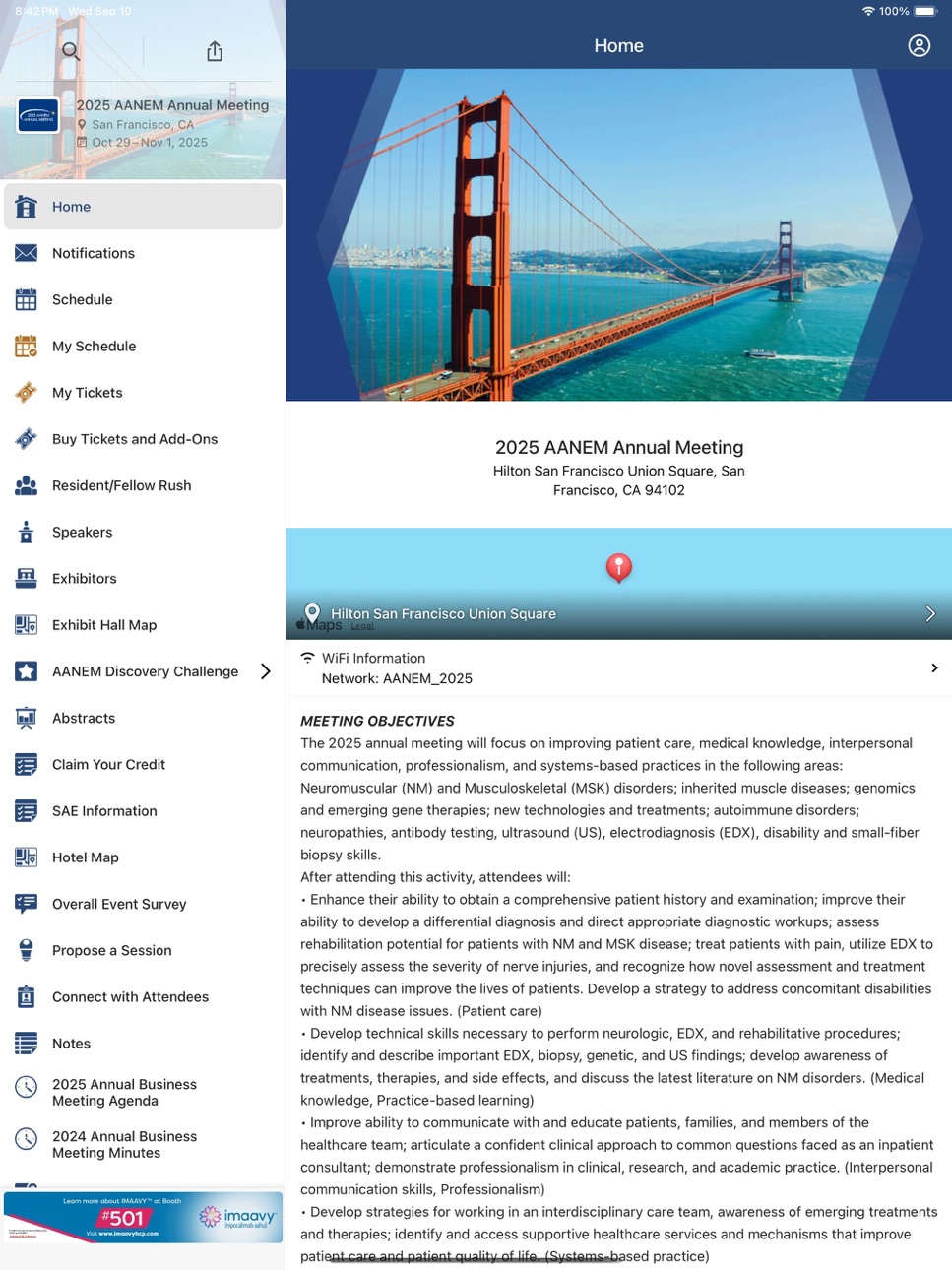Click the AANEM Discovery Challenge star icon
Image resolution: width=952 pixels, height=1270 pixels.
click(x=27, y=671)
